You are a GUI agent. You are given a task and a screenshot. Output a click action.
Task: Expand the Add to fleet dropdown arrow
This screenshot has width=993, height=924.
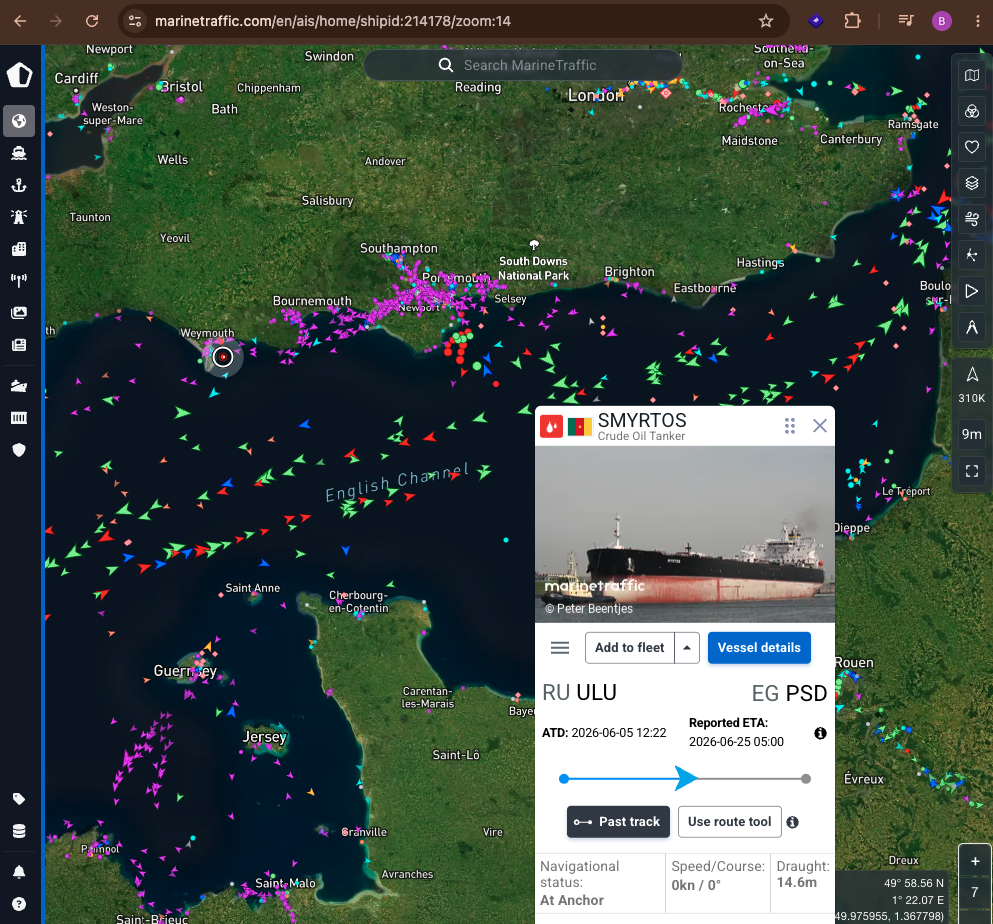point(687,648)
